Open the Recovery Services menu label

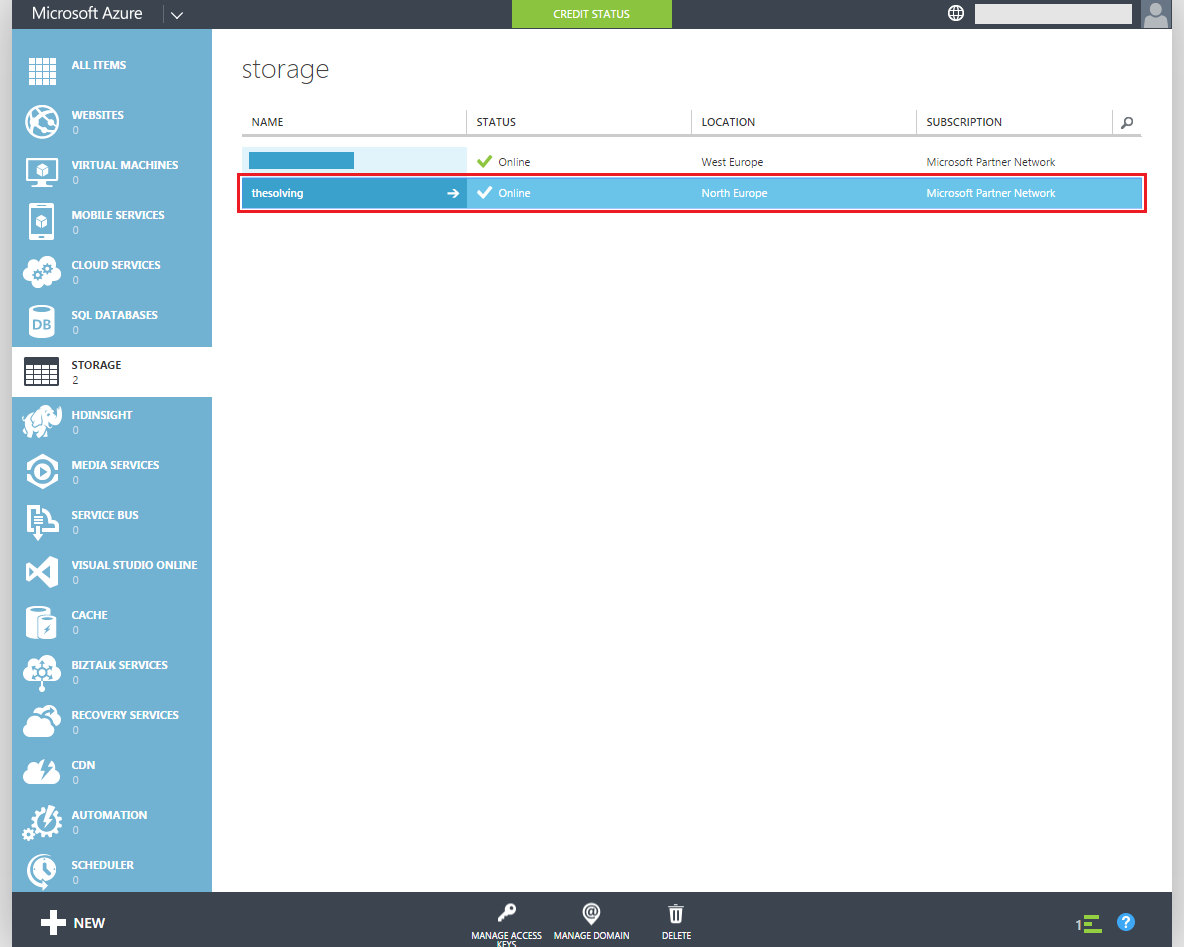(125, 715)
